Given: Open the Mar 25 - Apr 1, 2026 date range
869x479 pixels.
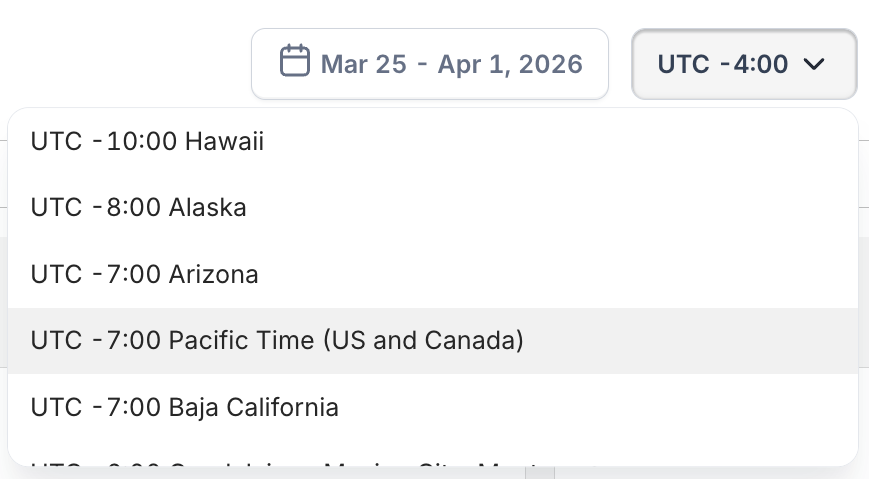Looking at the screenshot, I should [x=430, y=64].
